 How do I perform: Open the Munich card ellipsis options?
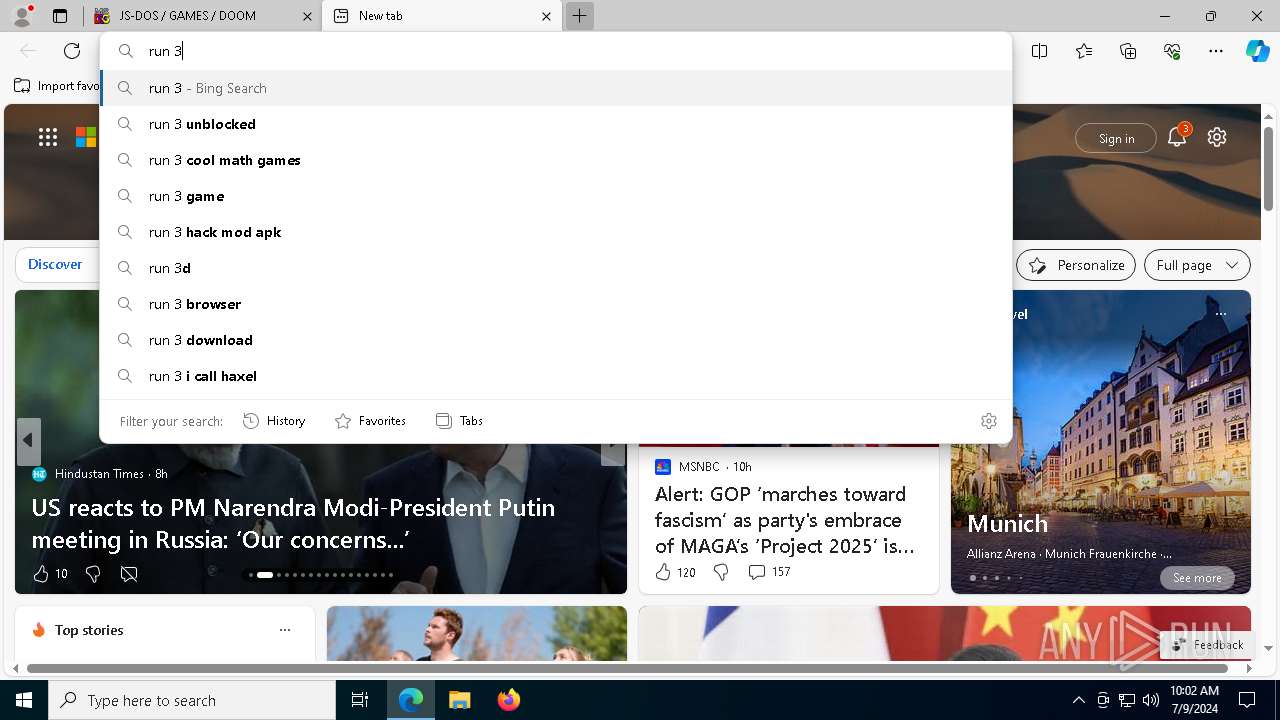[x=1220, y=314]
